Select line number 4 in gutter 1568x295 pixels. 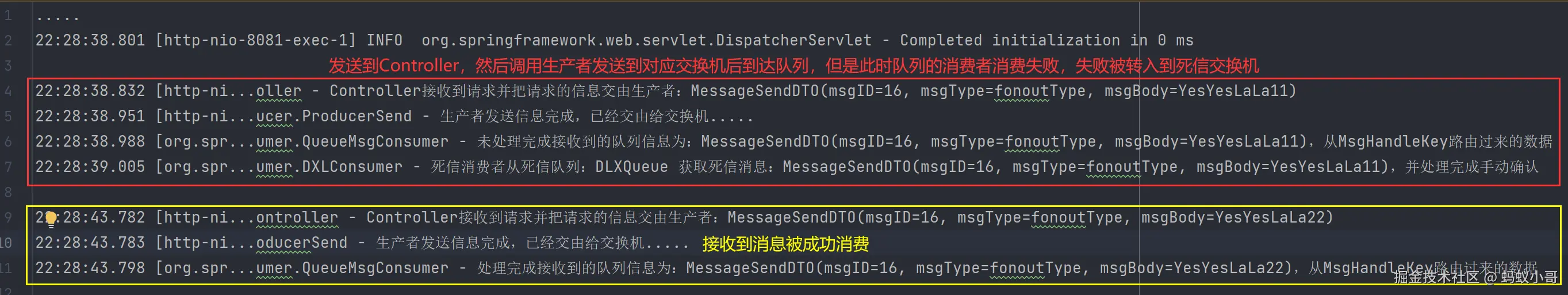(8, 91)
